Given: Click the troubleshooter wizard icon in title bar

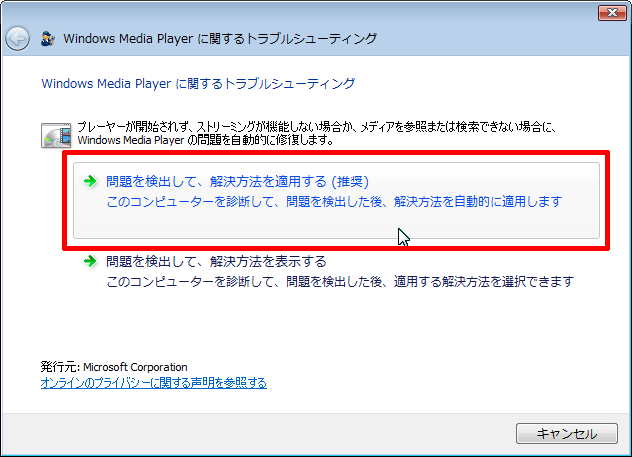Looking at the screenshot, I should coord(48,39).
